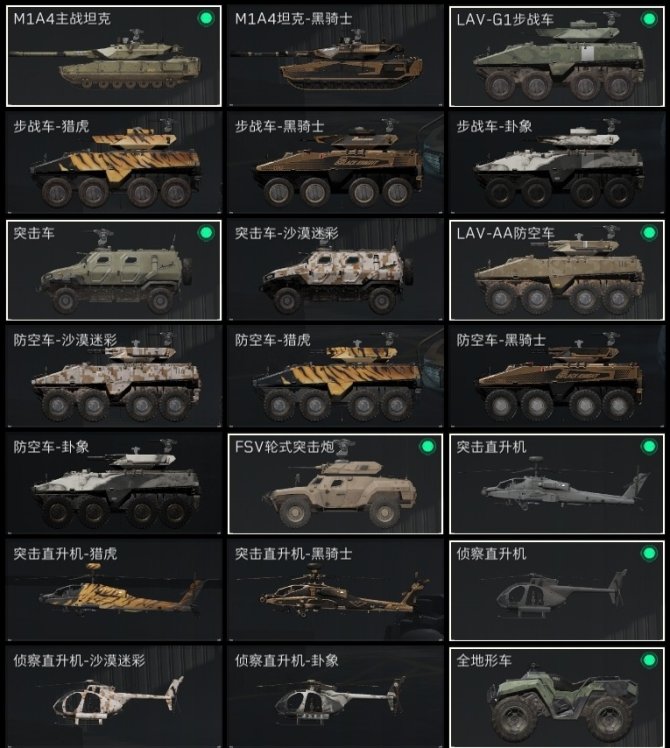Select the 全地形车 ATV vehicle card
The image size is (670, 748).
(x=557, y=697)
